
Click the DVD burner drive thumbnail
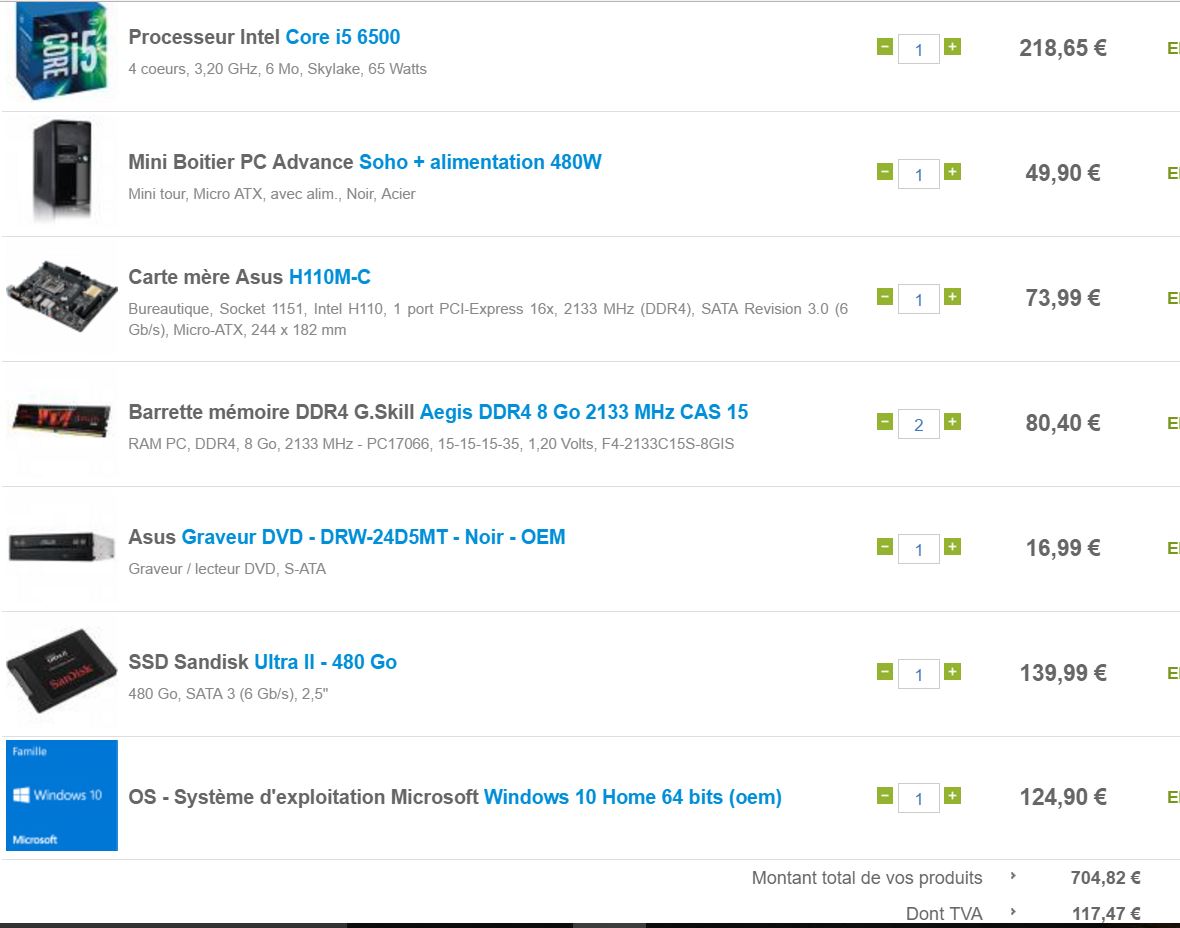[62, 546]
